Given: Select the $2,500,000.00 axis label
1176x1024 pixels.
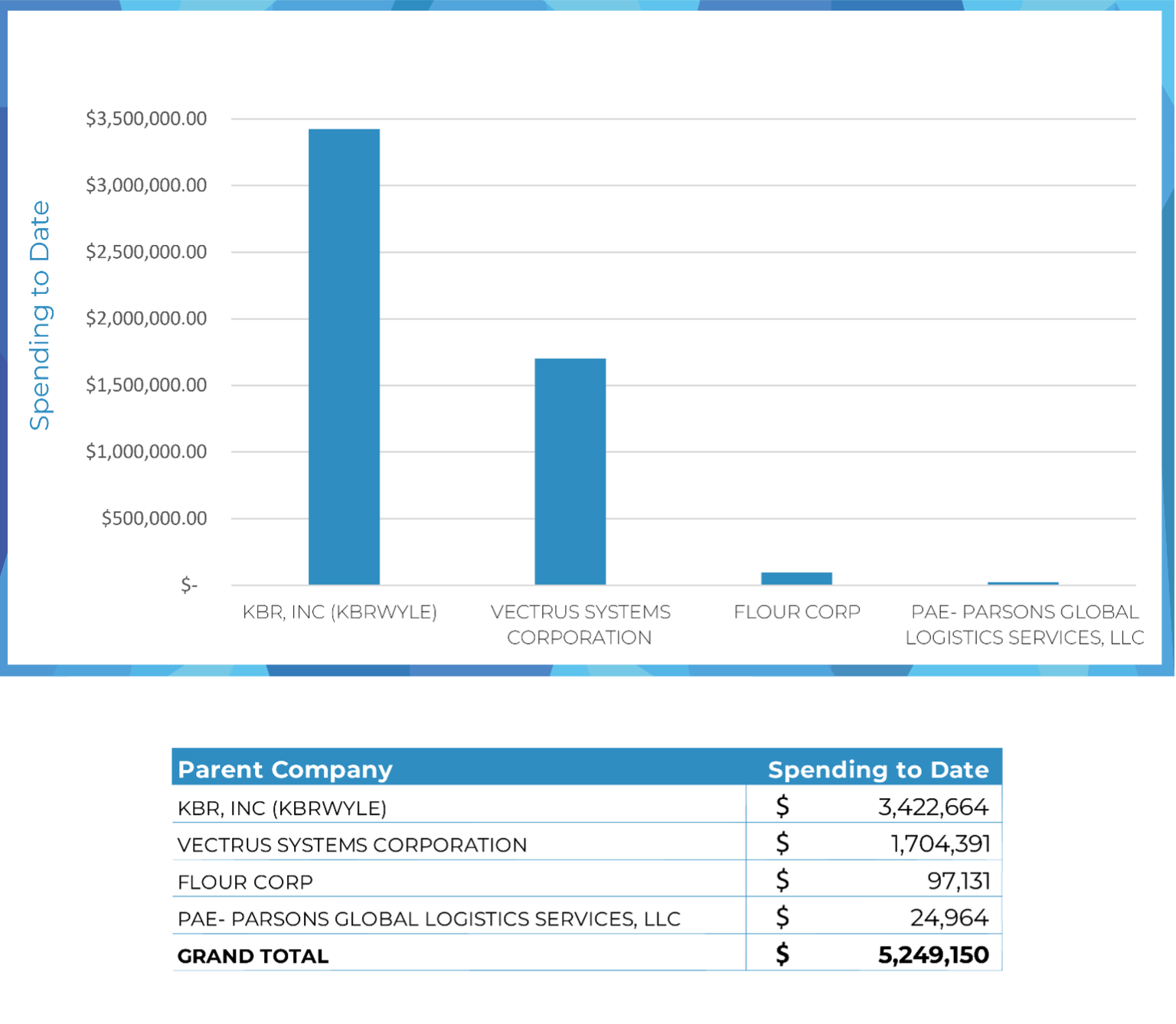Looking at the screenshot, I should click(x=146, y=252).
